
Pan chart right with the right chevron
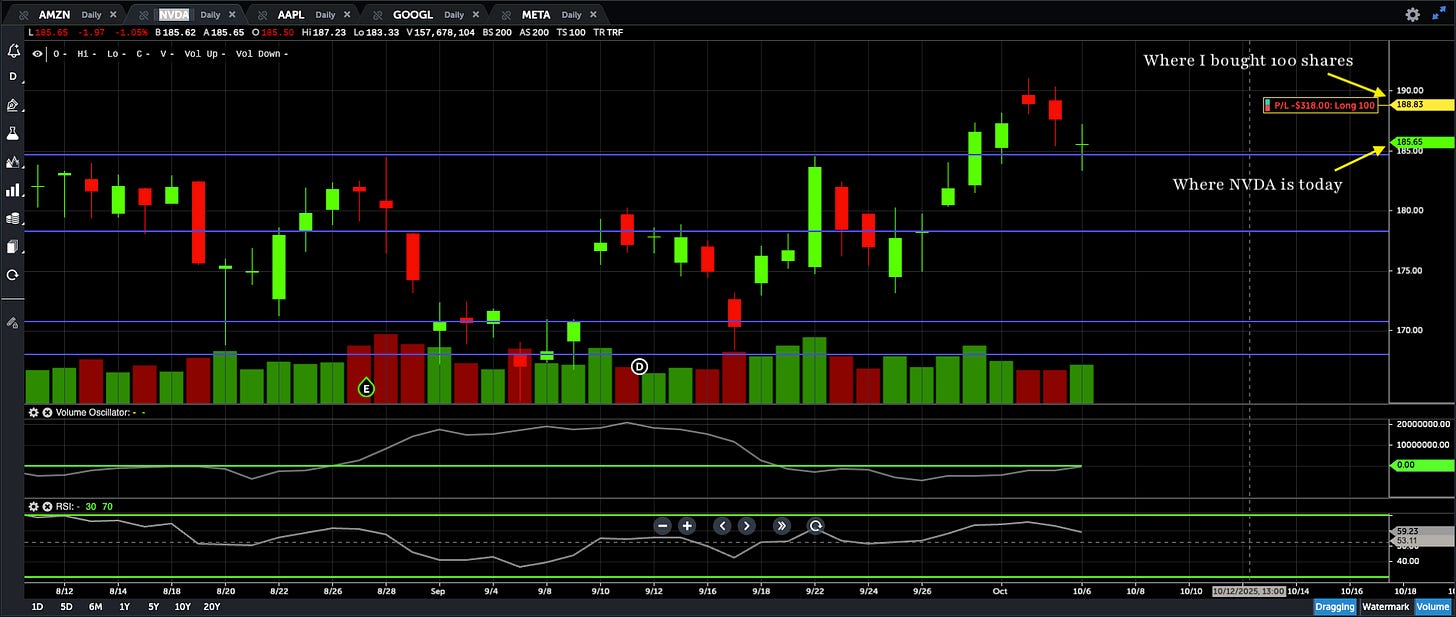(746, 526)
